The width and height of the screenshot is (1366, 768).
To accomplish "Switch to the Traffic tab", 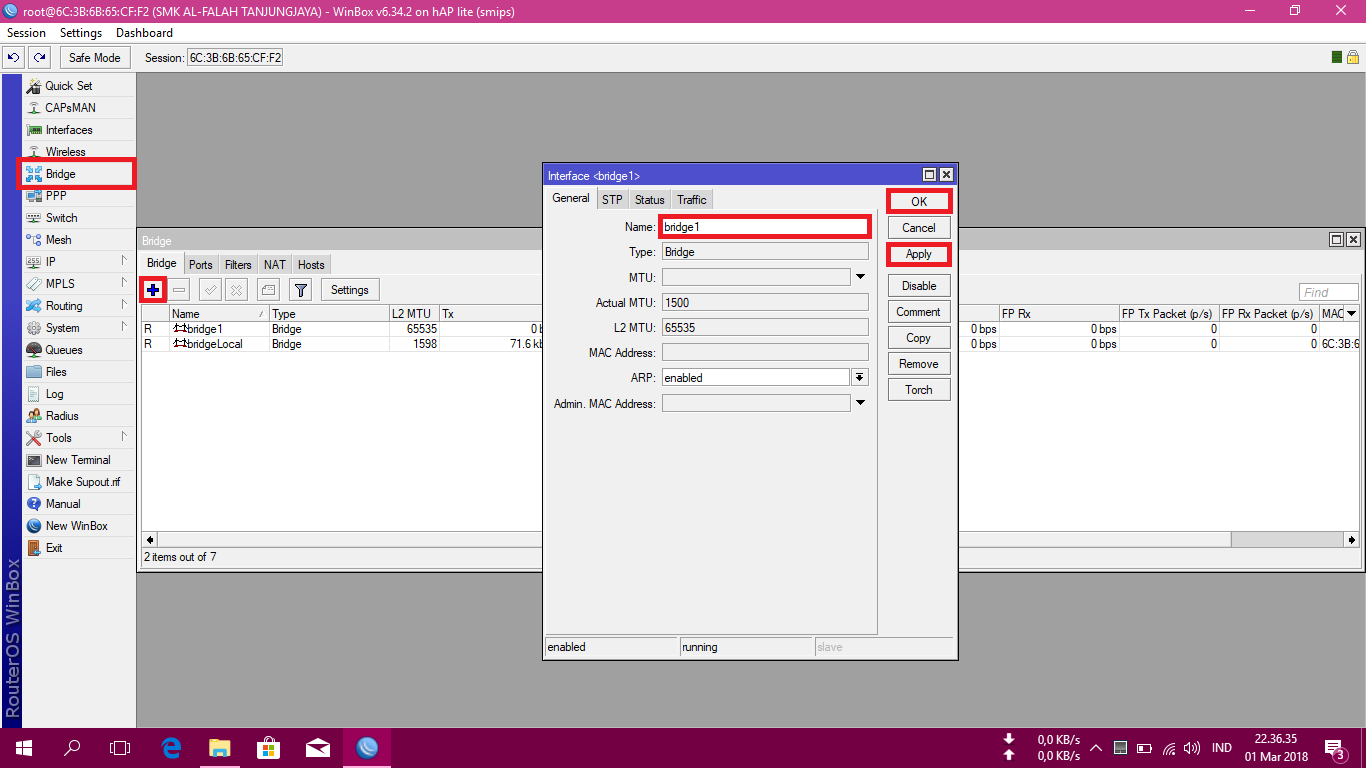I will pyautogui.click(x=692, y=200).
